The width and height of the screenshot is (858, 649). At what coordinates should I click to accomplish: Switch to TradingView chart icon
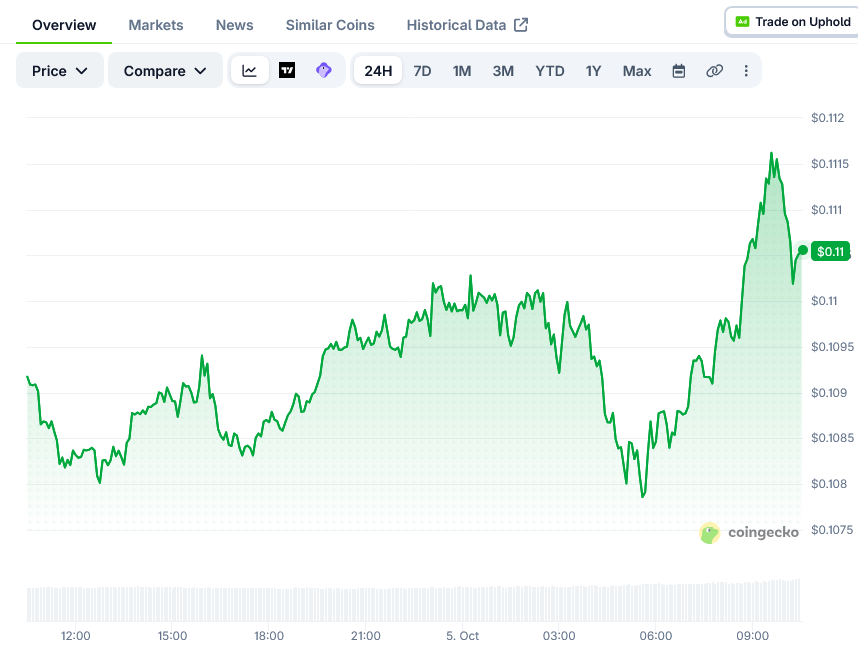tap(287, 71)
